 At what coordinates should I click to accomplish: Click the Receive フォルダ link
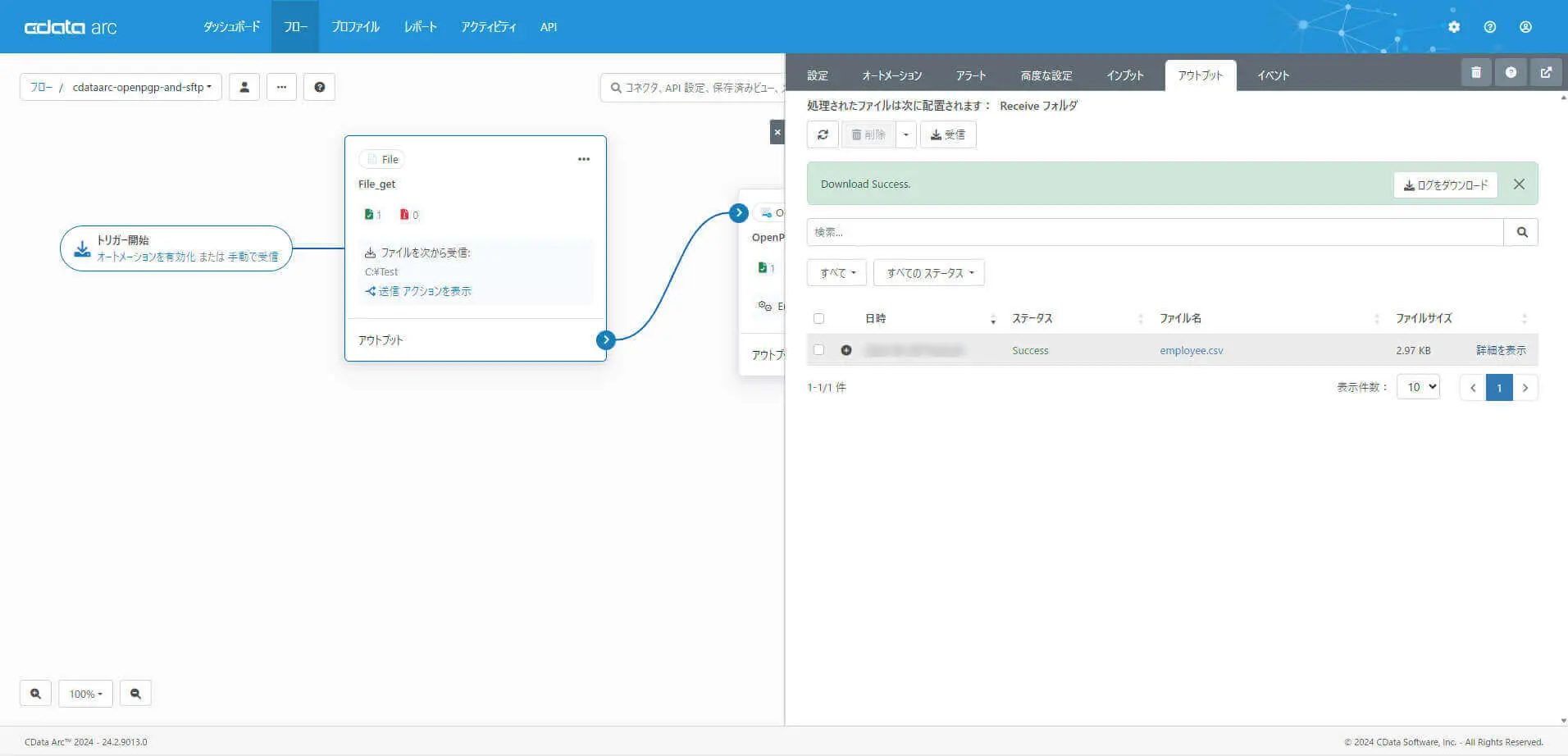[x=1038, y=106]
